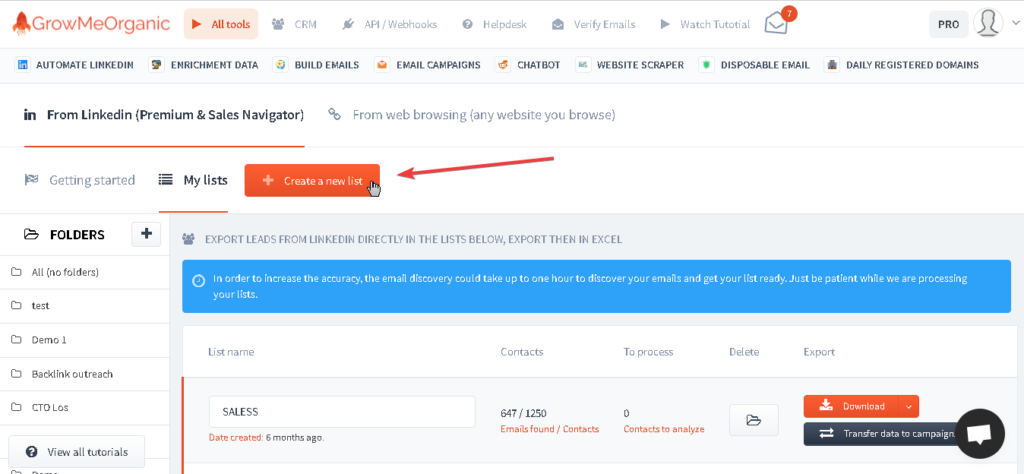Click the Contacts column header
This screenshot has height=474, width=1024.
(522, 352)
